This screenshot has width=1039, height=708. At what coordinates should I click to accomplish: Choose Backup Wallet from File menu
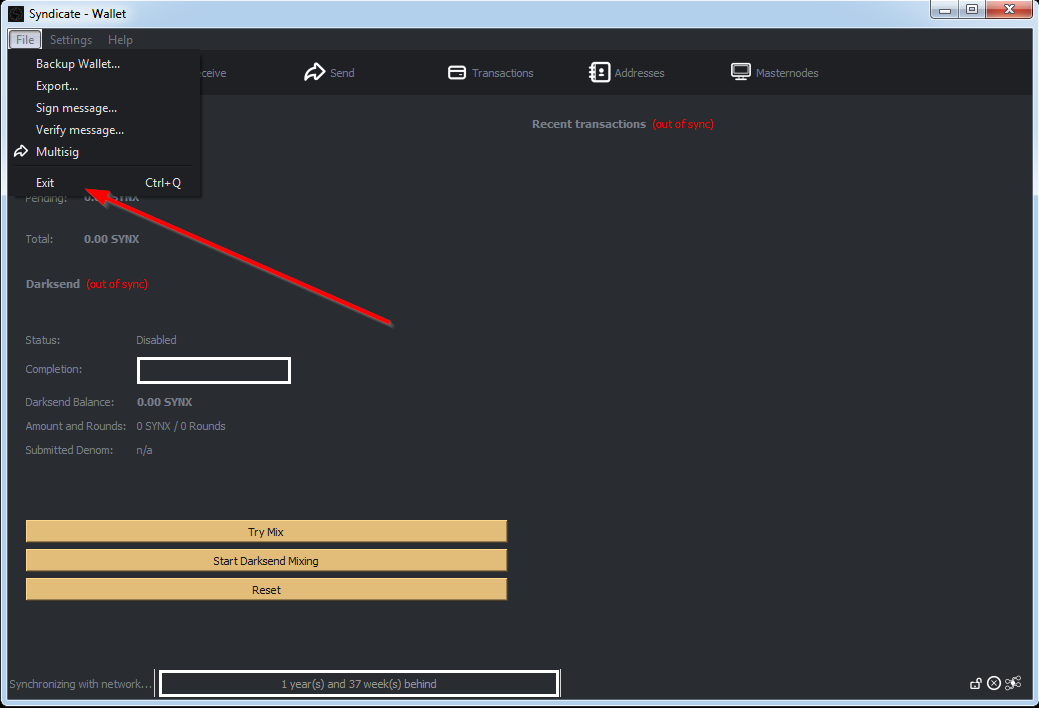coord(77,64)
